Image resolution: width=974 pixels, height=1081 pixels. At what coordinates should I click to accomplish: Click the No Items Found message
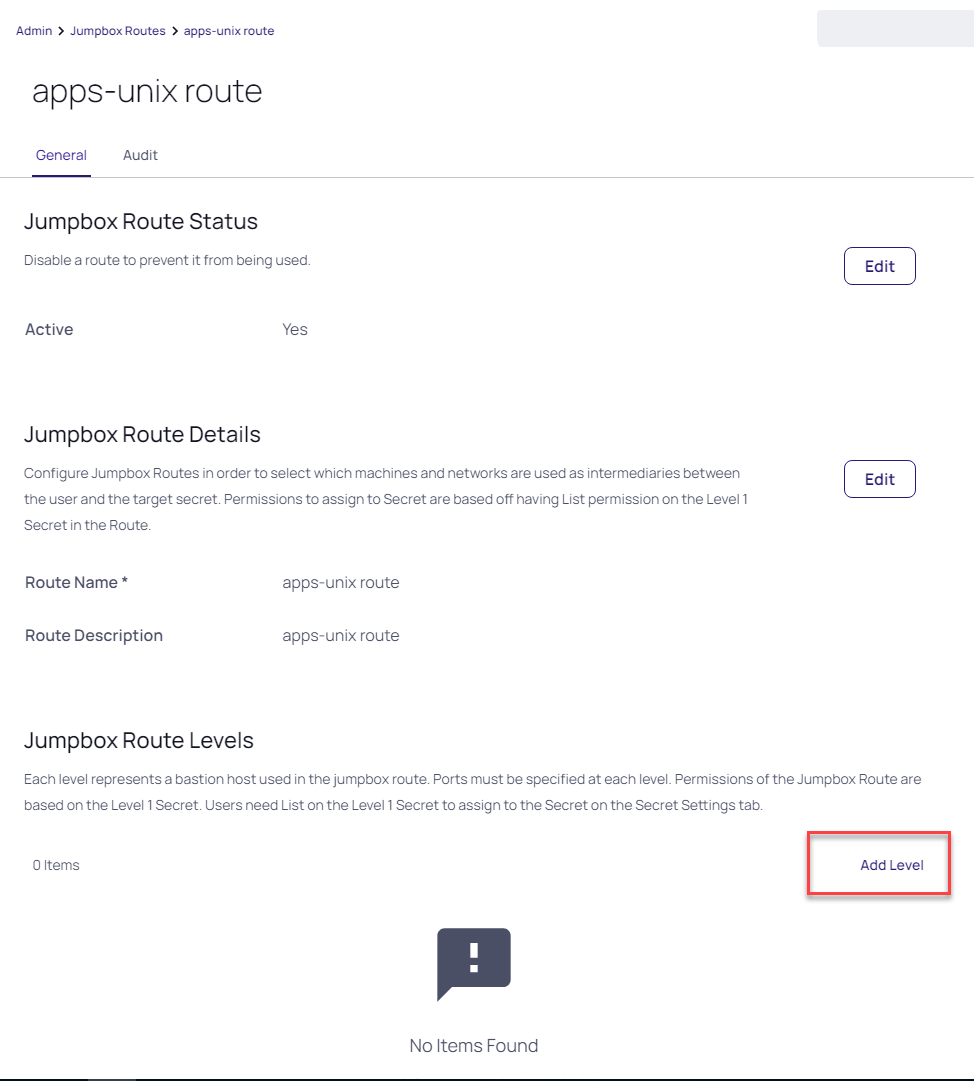point(474,1046)
